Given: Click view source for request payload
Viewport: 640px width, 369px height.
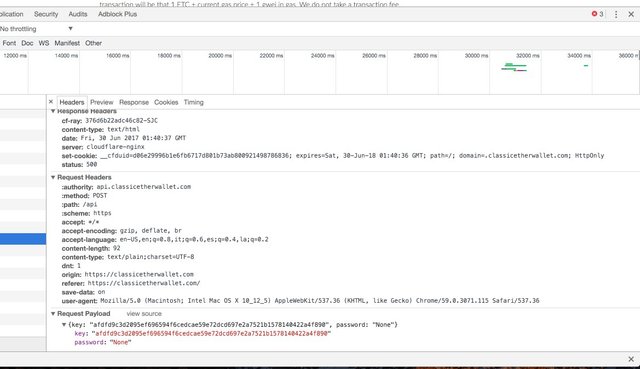Looking at the screenshot, I should [144, 313].
